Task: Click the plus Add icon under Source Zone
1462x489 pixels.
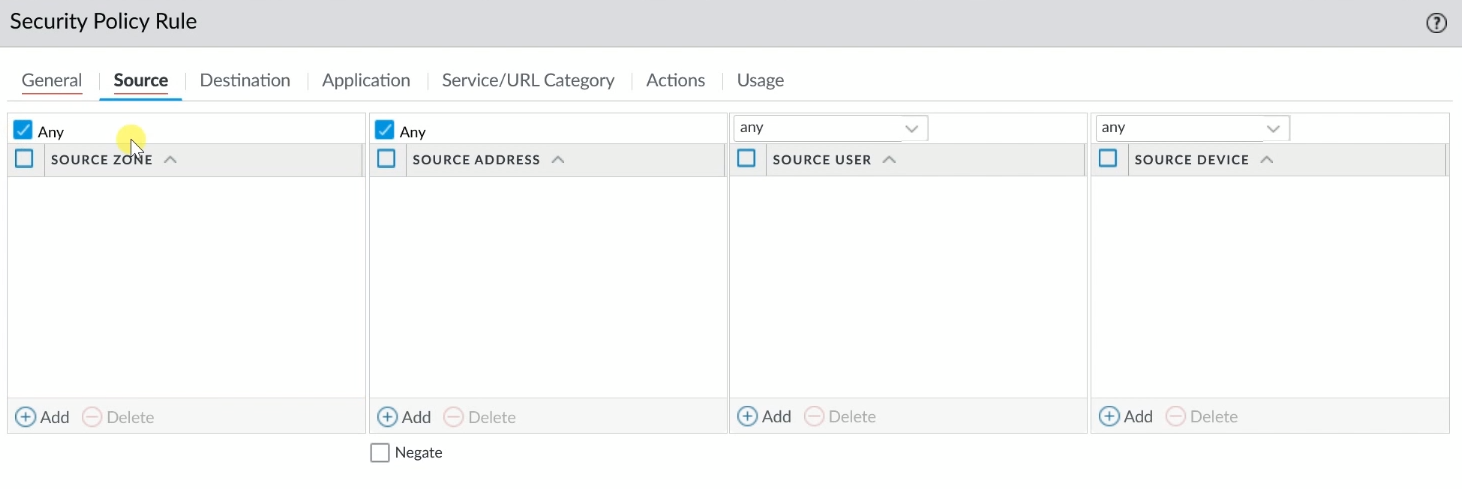Action: pyautogui.click(x=26, y=417)
